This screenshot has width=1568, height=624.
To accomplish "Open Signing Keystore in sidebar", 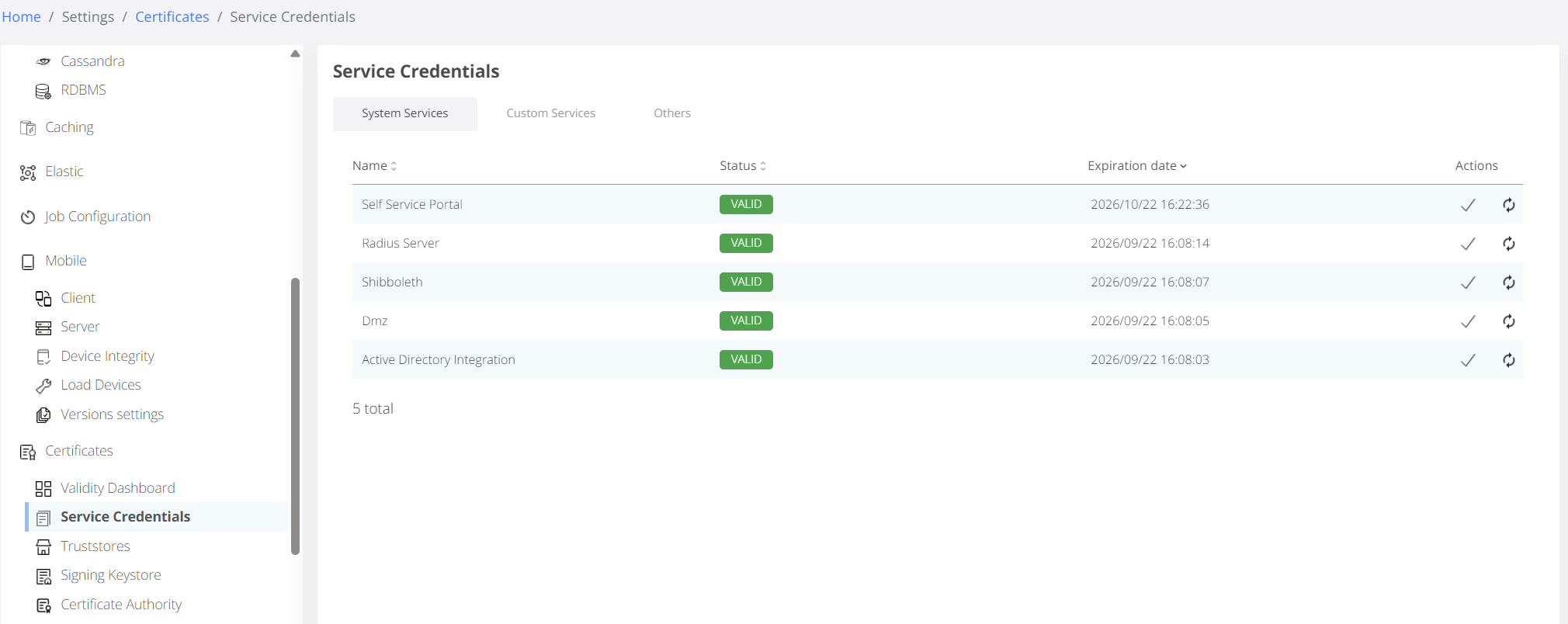I will 110,575.
